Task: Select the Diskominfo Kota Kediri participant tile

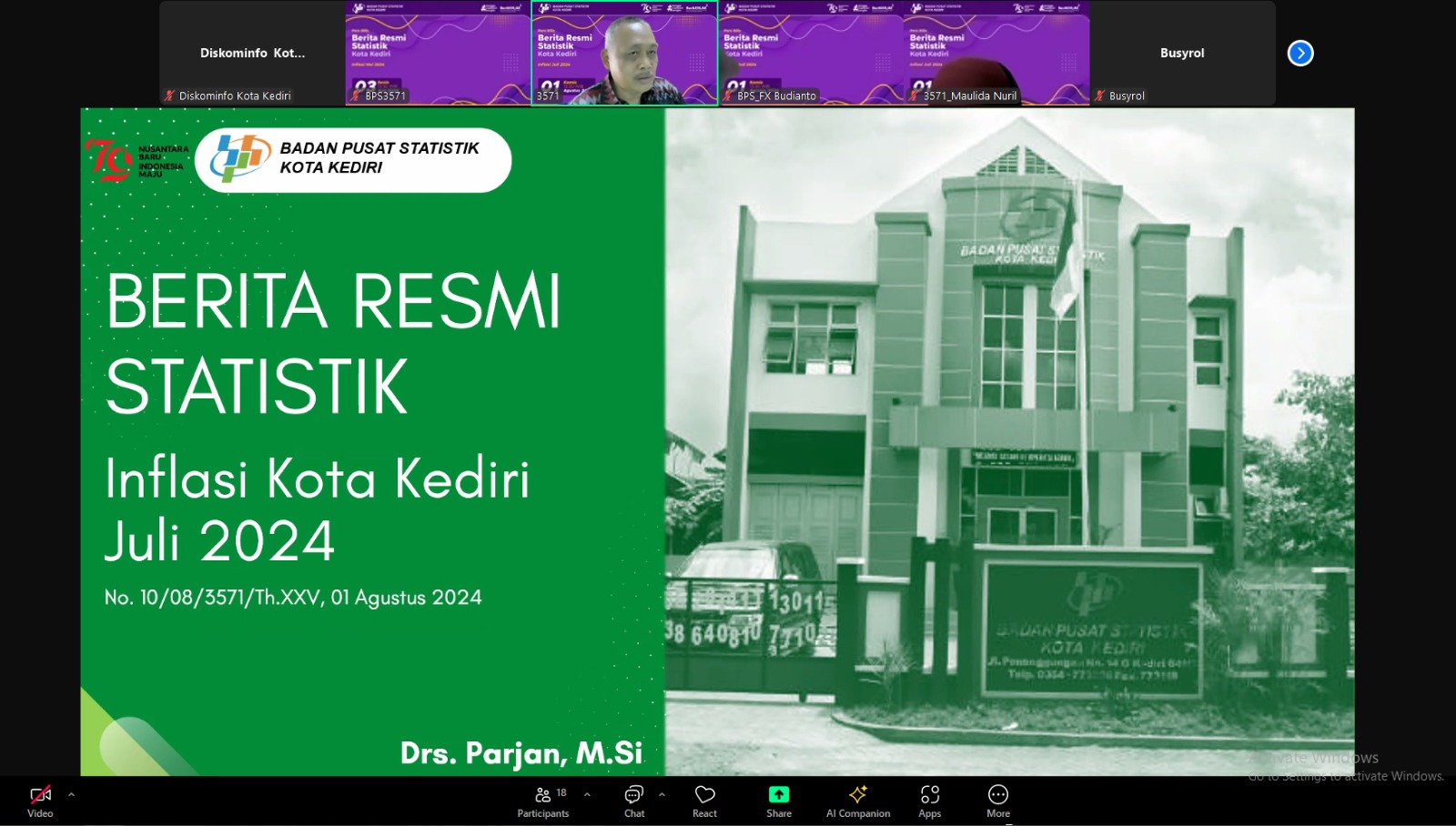Action: point(252,53)
